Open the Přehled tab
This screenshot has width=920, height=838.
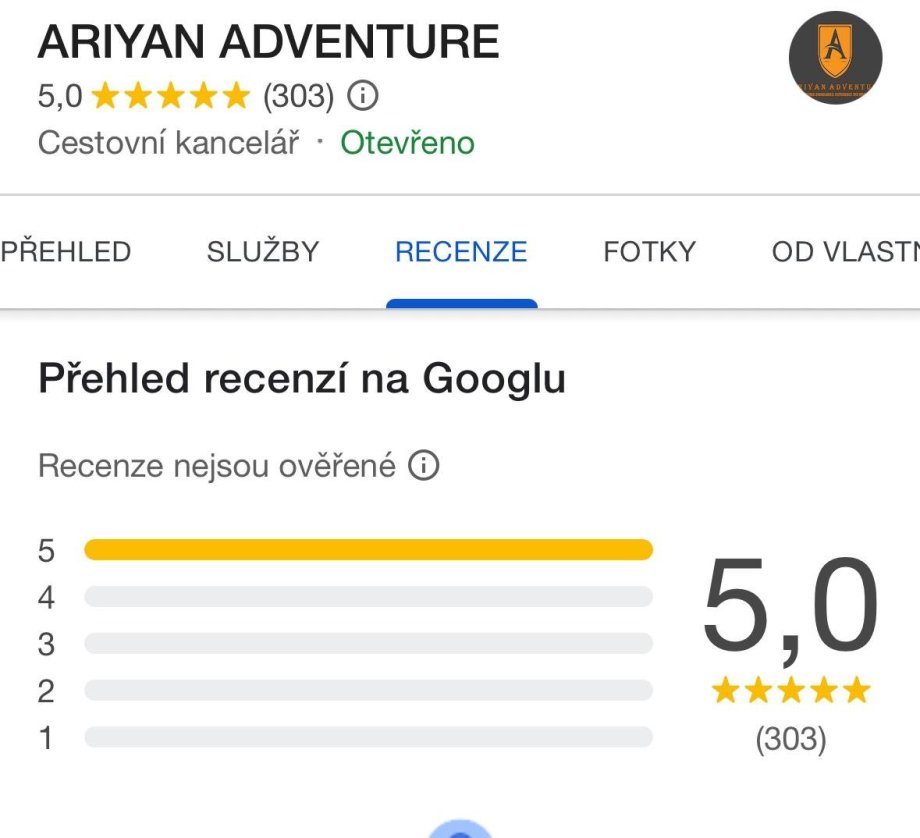click(65, 252)
